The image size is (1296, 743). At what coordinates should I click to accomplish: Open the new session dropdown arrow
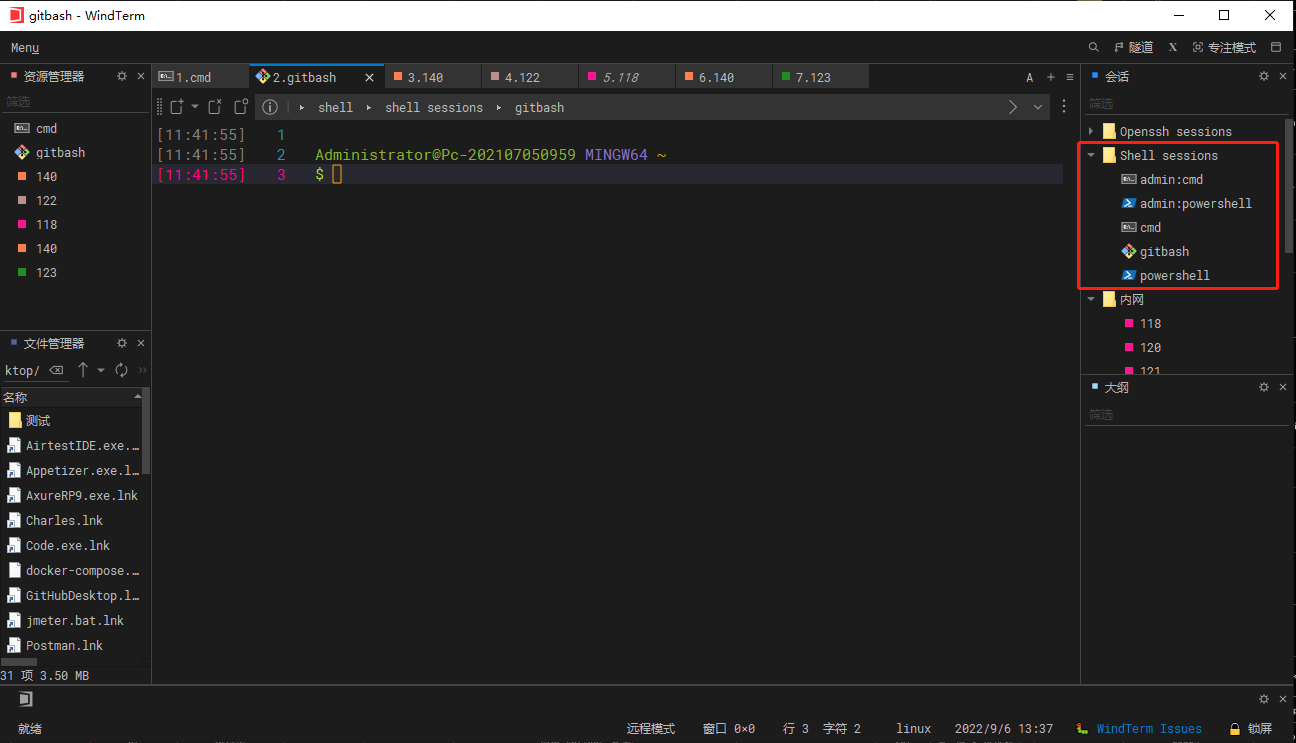[x=195, y=107]
